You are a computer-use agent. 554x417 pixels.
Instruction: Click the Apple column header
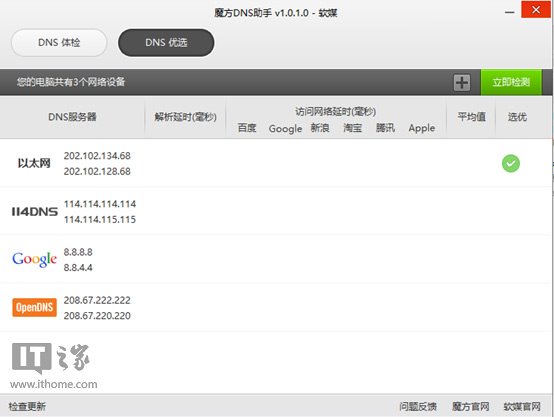point(422,128)
